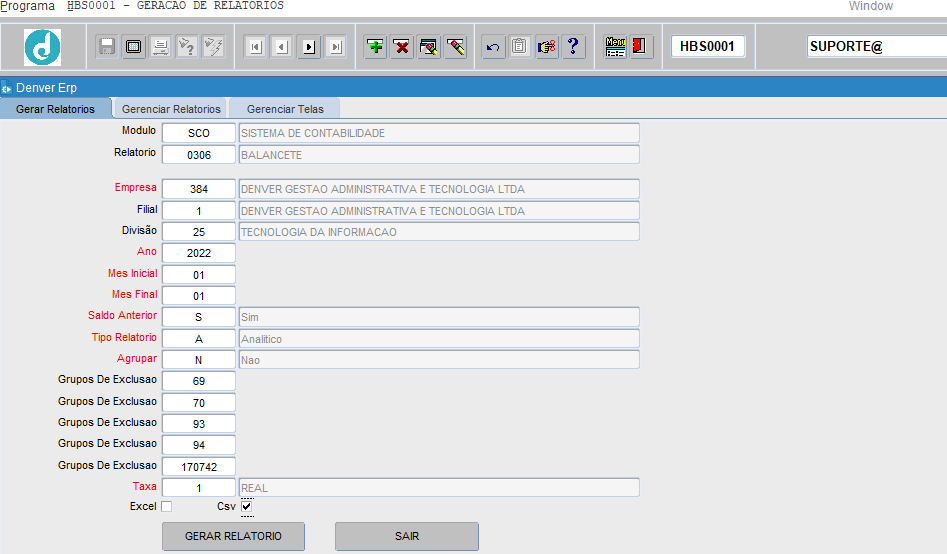Switch to the Gerar Relatorios tab
The width and height of the screenshot is (947, 554).
pyautogui.click(x=56, y=109)
